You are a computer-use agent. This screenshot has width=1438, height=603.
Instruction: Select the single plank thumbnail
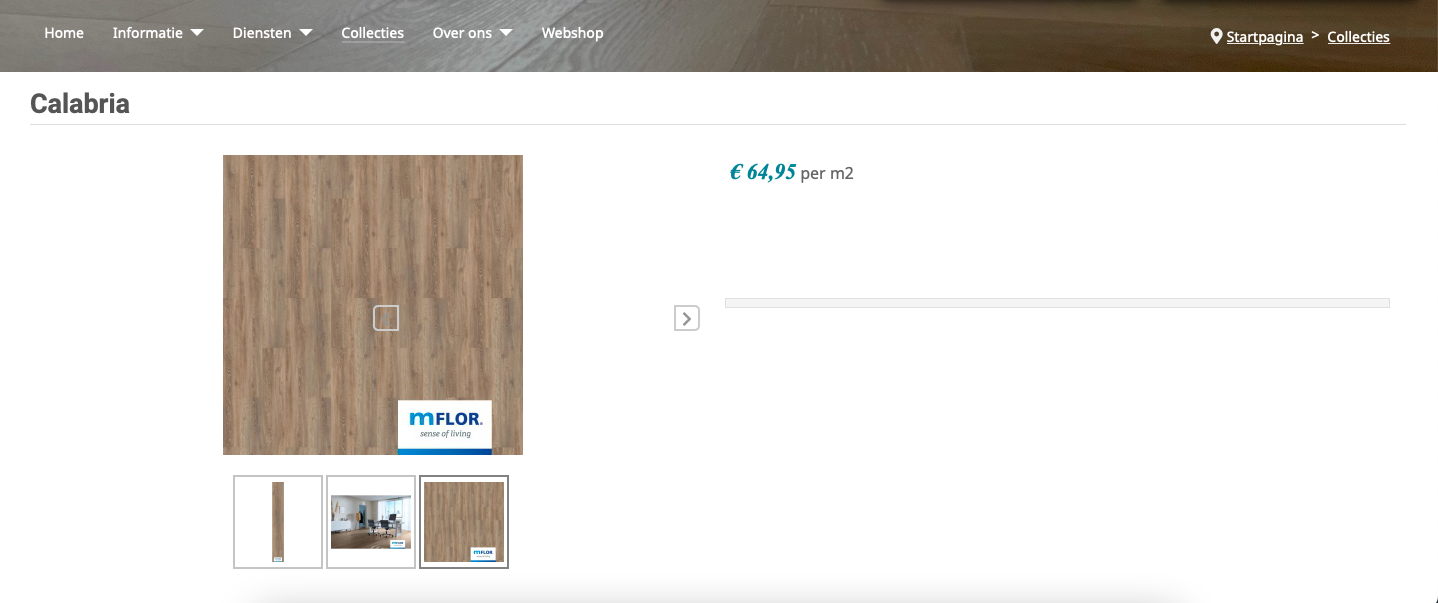(278, 522)
